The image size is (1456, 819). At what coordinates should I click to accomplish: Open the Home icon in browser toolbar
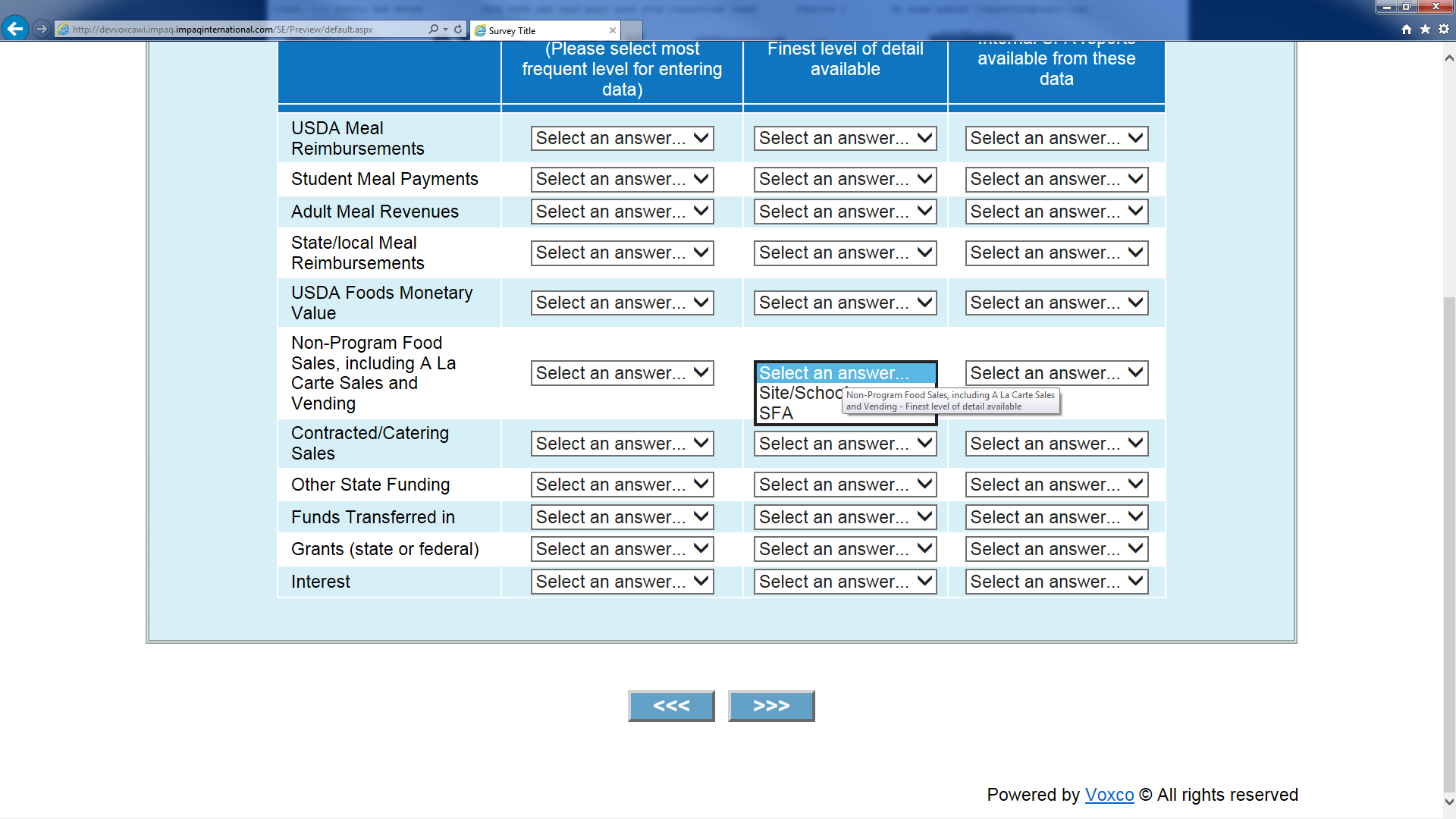click(x=1407, y=29)
